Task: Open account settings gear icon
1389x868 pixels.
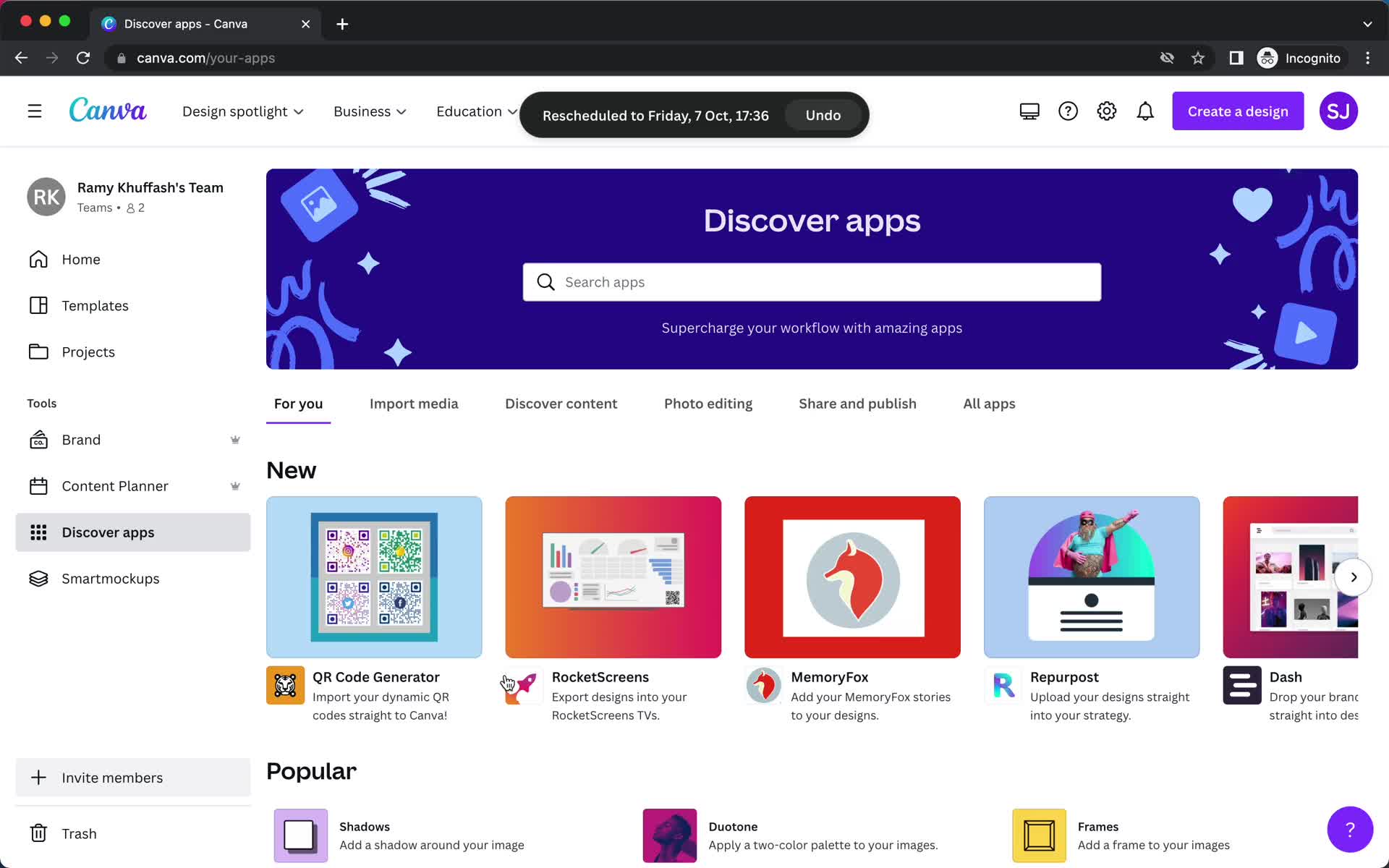Action: [x=1107, y=111]
